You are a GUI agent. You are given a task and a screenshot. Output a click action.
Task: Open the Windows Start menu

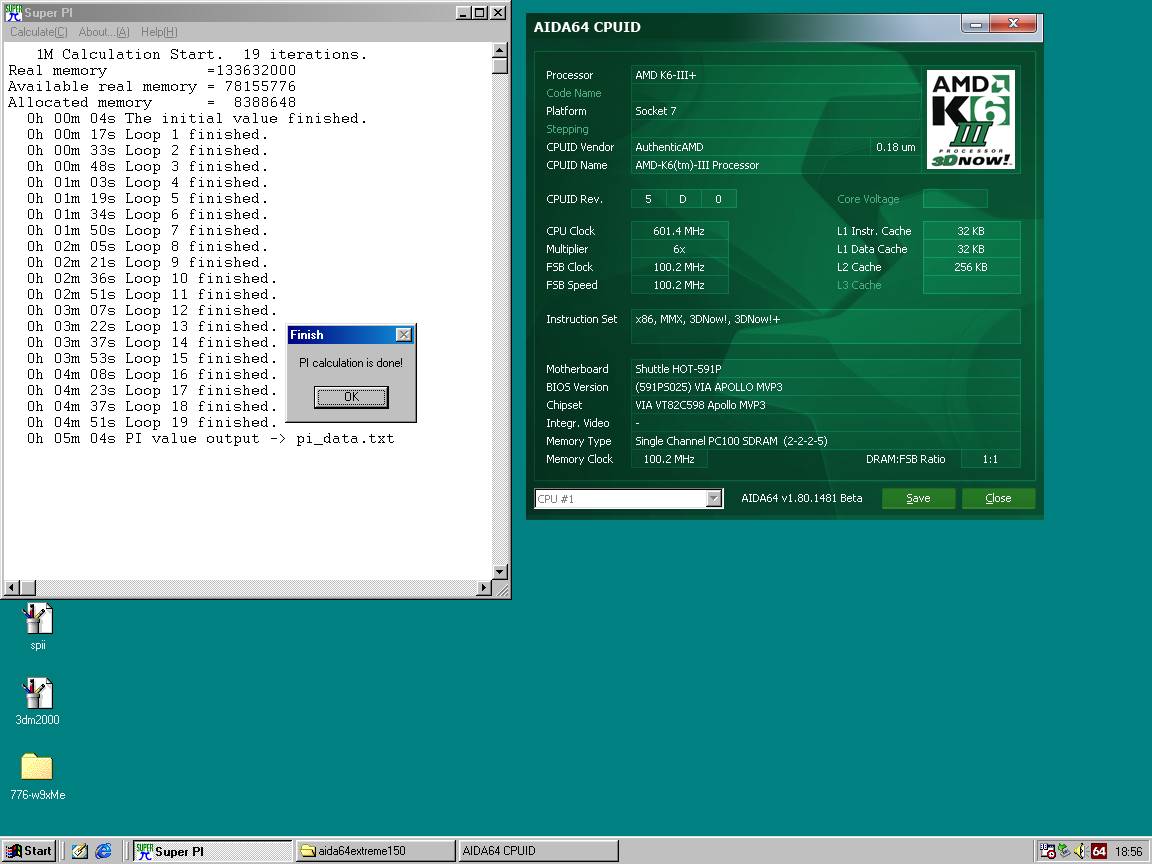click(29, 851)
